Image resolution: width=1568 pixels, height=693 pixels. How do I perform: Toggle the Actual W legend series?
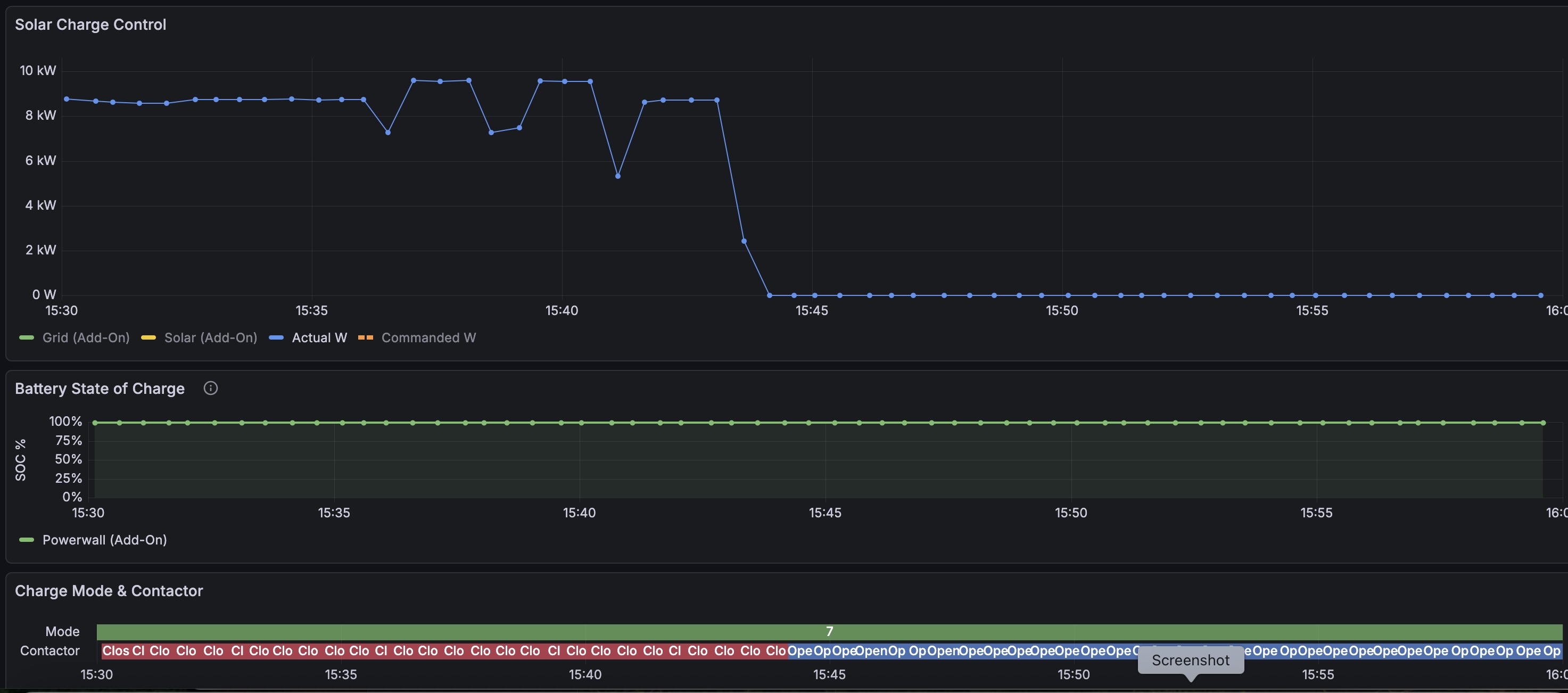319,337
